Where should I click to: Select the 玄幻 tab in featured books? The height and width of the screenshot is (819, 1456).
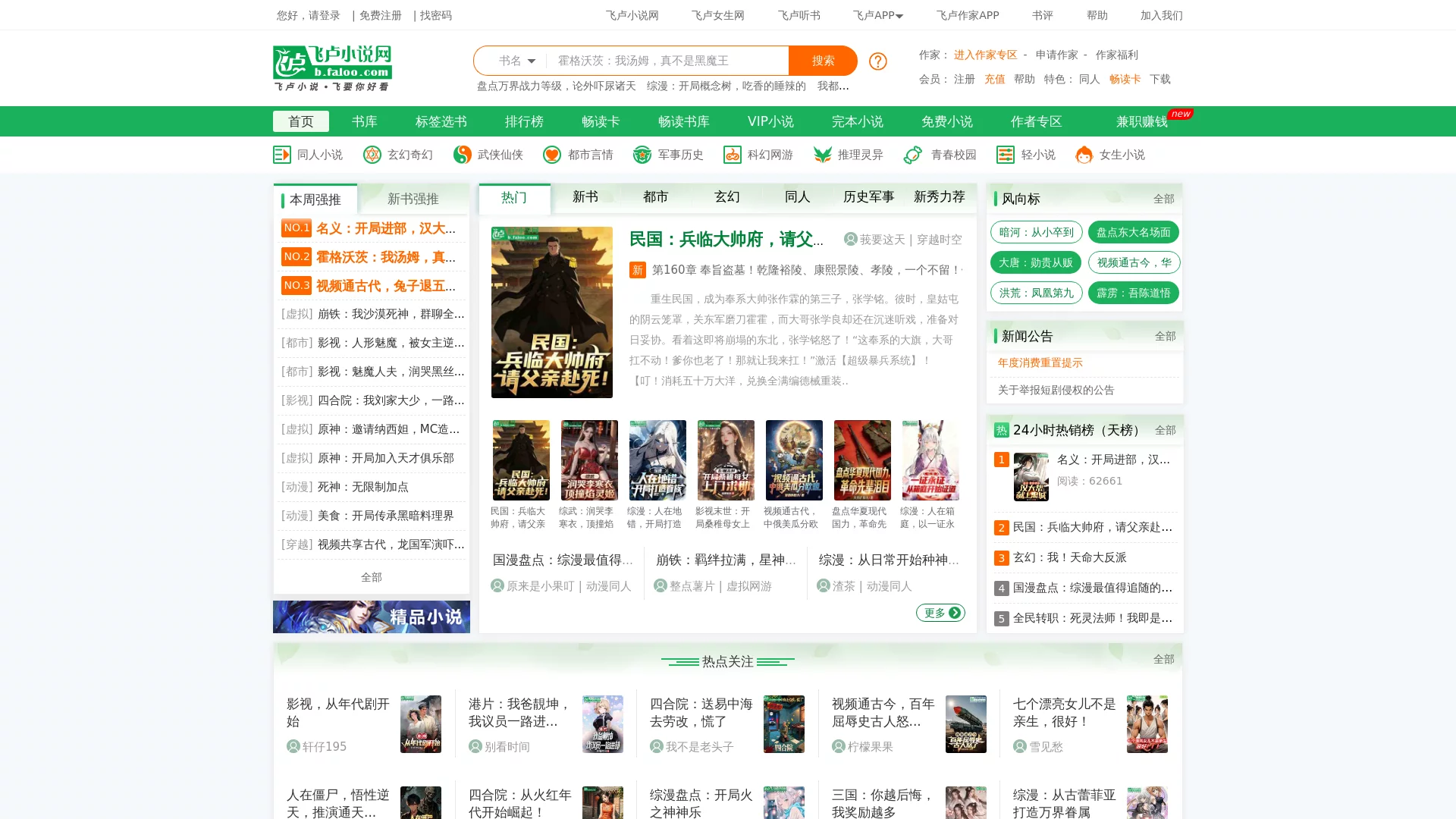[x=726, y=197]
